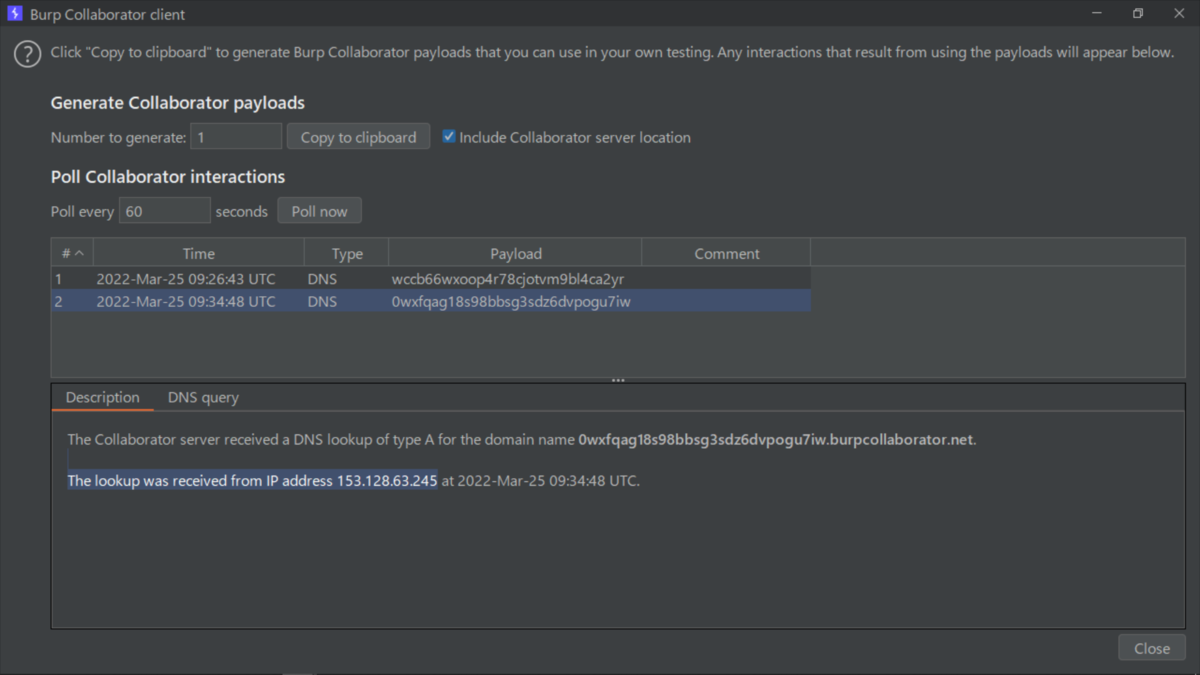This screenshot has height=675, width=1200.
Task: Click row number 2 cell
Action: point(72,301)
